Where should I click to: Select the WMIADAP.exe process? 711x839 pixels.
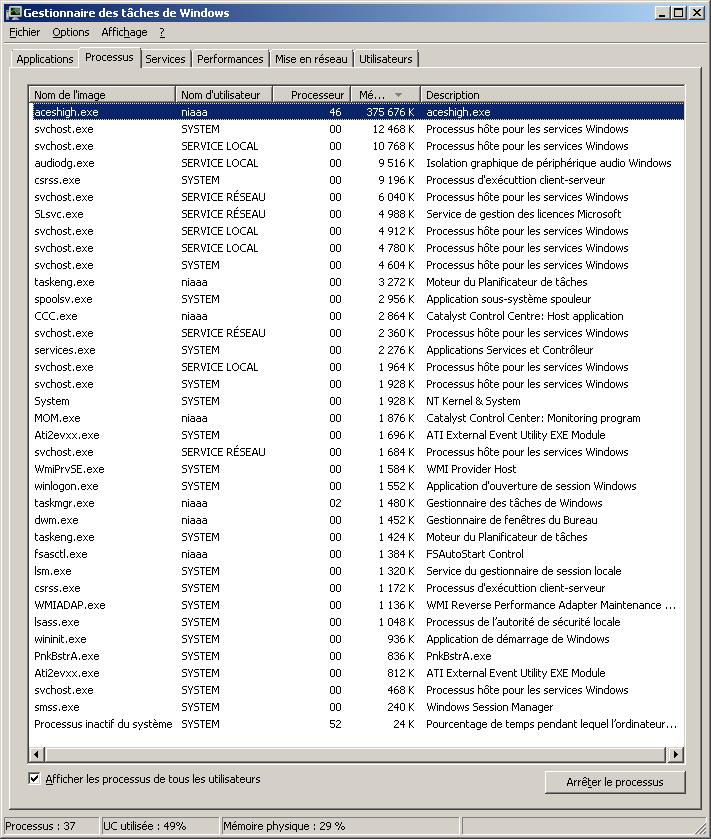(x=356, y=605)
